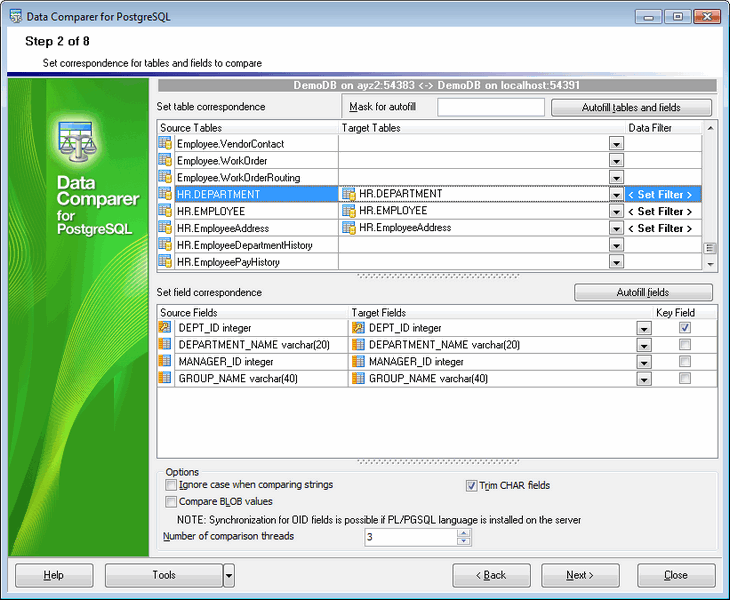
Task: Open target table dropdown for Employee.WorkOrder
Action: tap(616, 161)
